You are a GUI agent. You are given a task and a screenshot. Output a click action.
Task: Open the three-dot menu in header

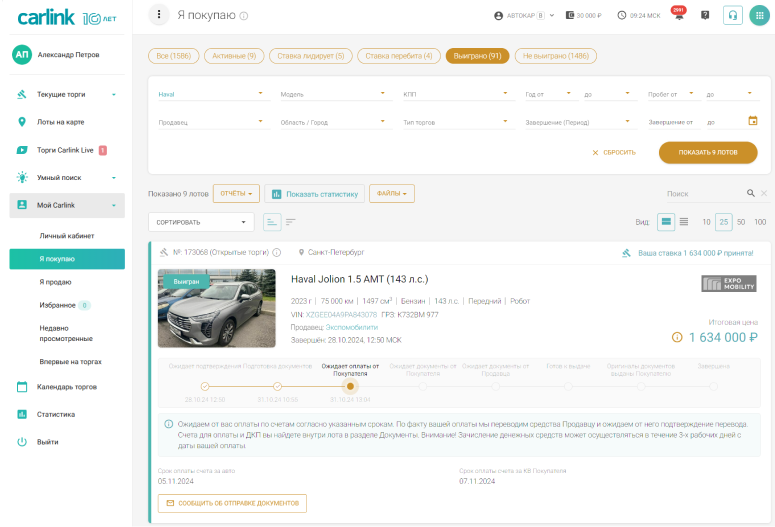159,15
